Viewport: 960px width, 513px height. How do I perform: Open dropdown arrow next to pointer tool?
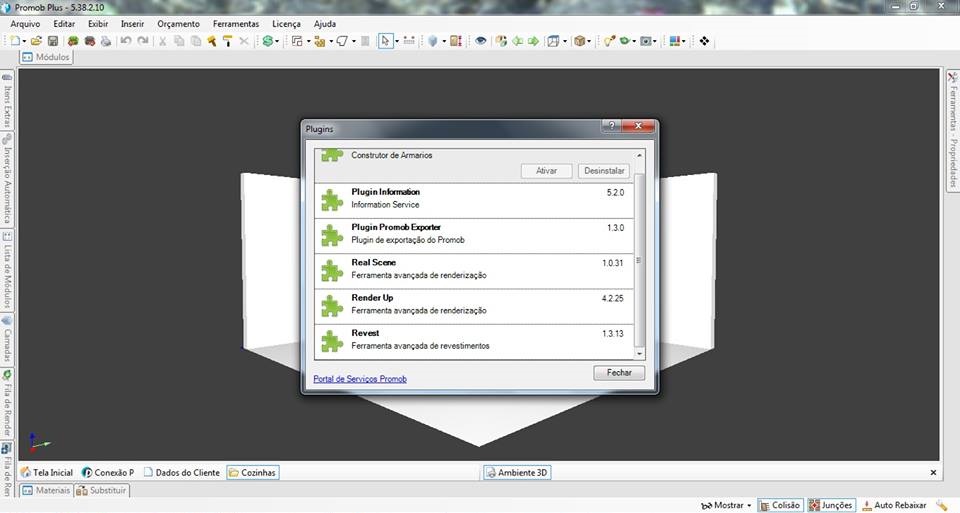397,42
